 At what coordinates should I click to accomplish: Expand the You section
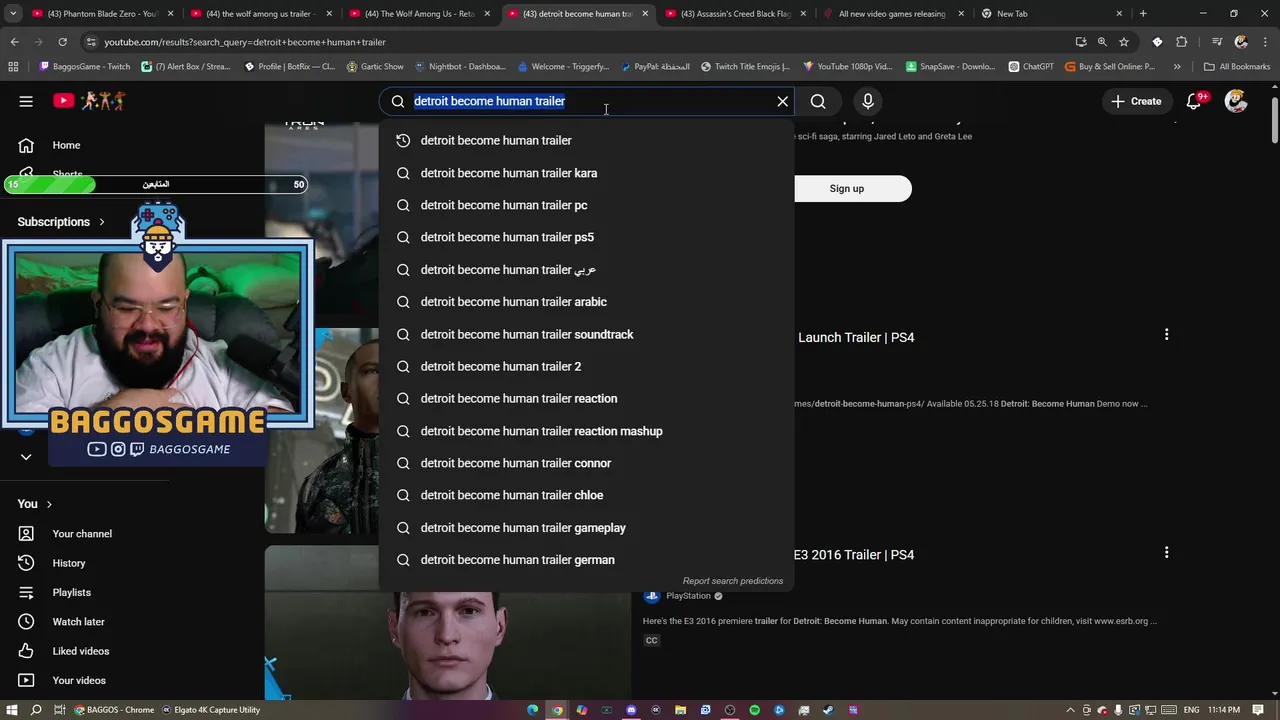point(35,504)
